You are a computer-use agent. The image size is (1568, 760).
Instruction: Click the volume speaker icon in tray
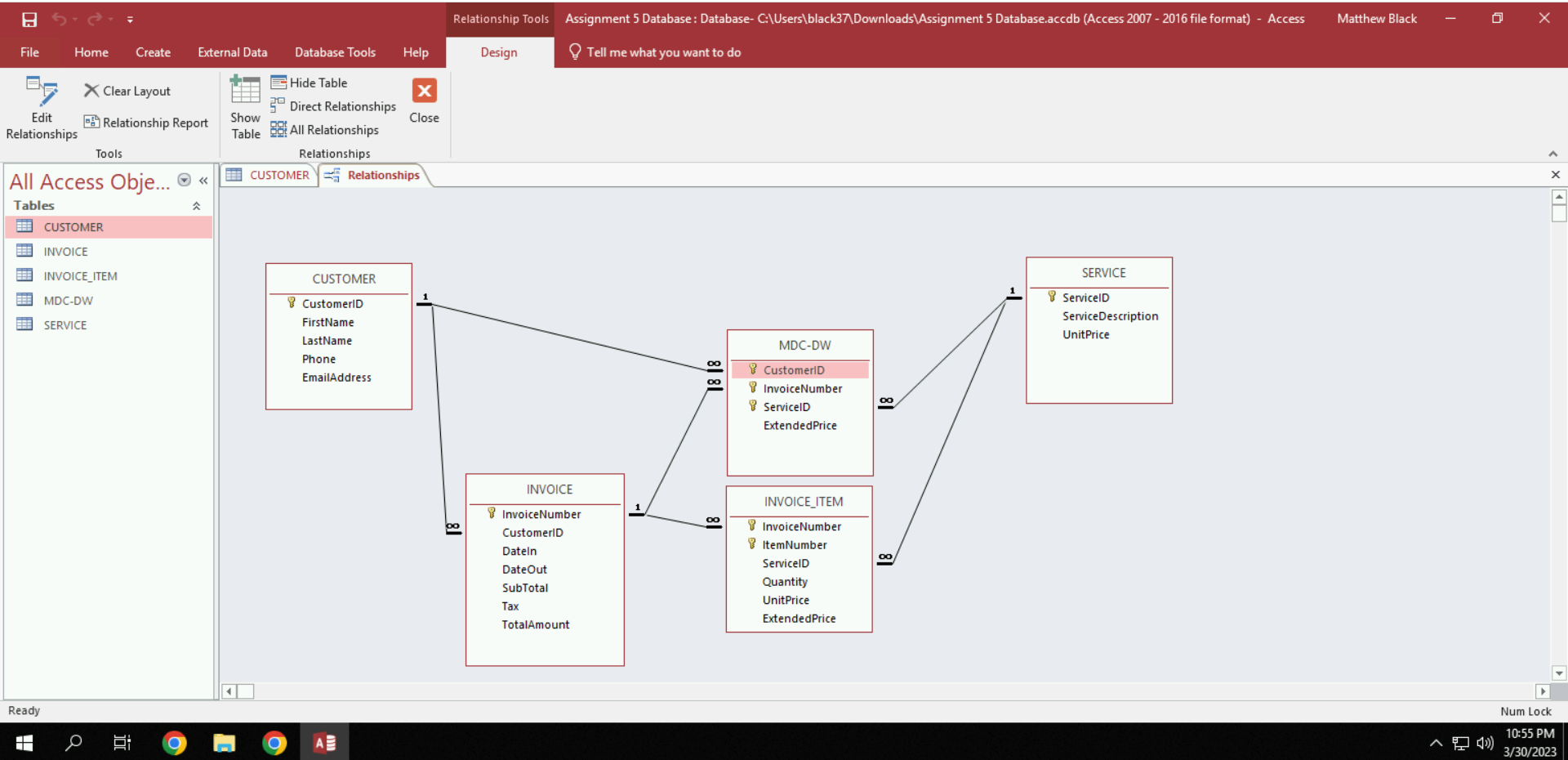1485,743
